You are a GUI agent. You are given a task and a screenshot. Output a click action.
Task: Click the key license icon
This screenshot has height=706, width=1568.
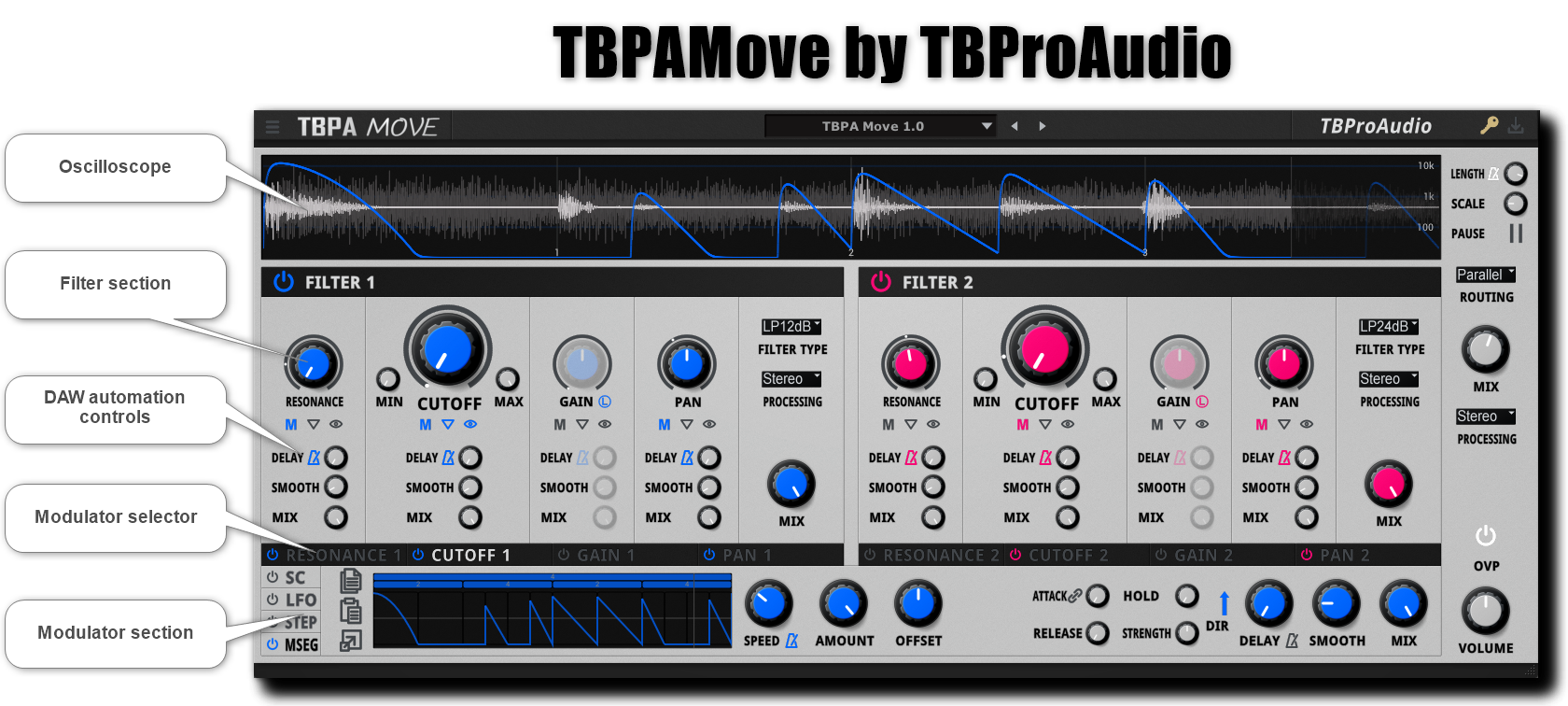[x=1489, y=125]
